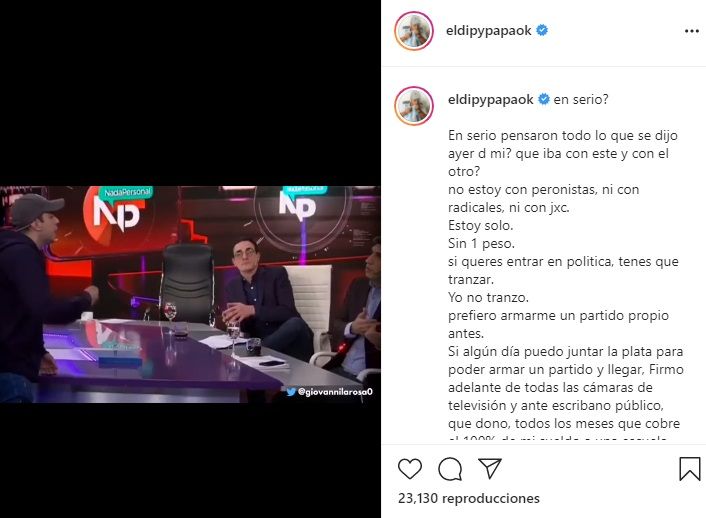The image size is (706, 518).
Task: Open three-dot more options menu
Action: coord(692,31)
